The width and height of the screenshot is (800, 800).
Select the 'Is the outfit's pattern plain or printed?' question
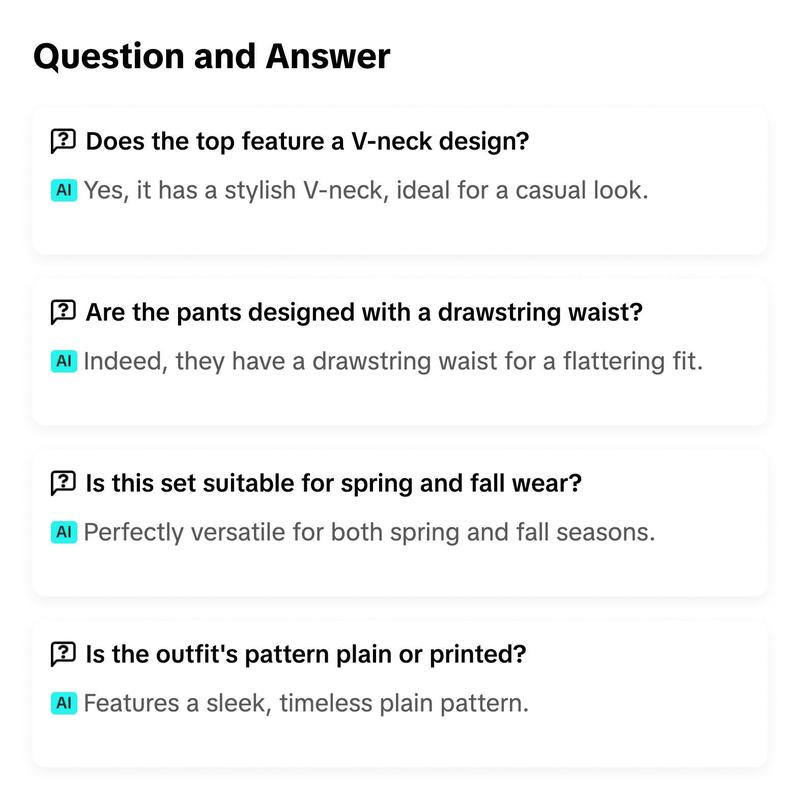pyautogui.click(x=306, y=654)
